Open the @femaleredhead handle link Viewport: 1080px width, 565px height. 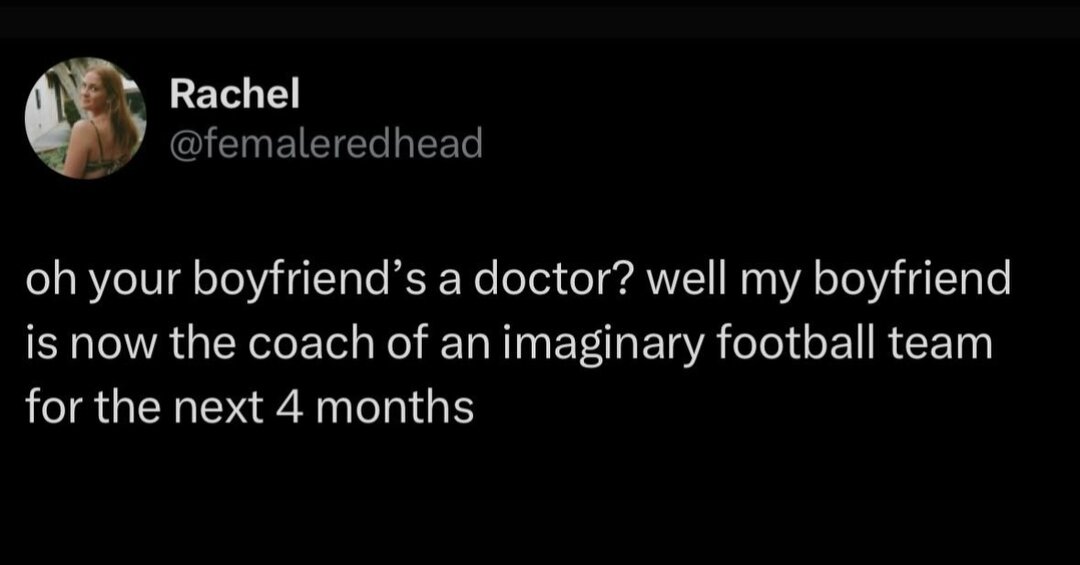pos(325,144)
